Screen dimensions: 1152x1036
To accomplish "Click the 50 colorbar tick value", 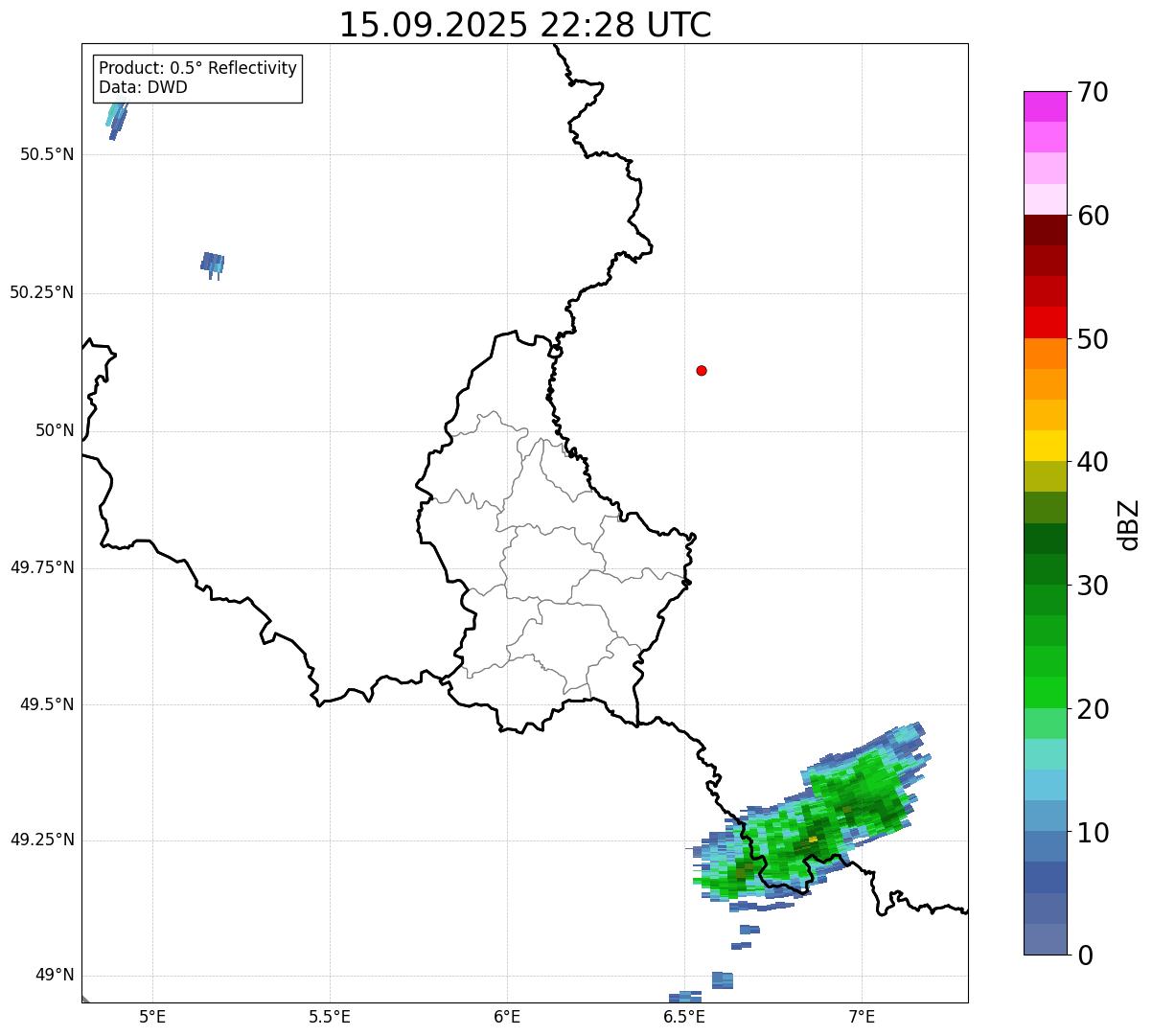I will (1093, 339).
